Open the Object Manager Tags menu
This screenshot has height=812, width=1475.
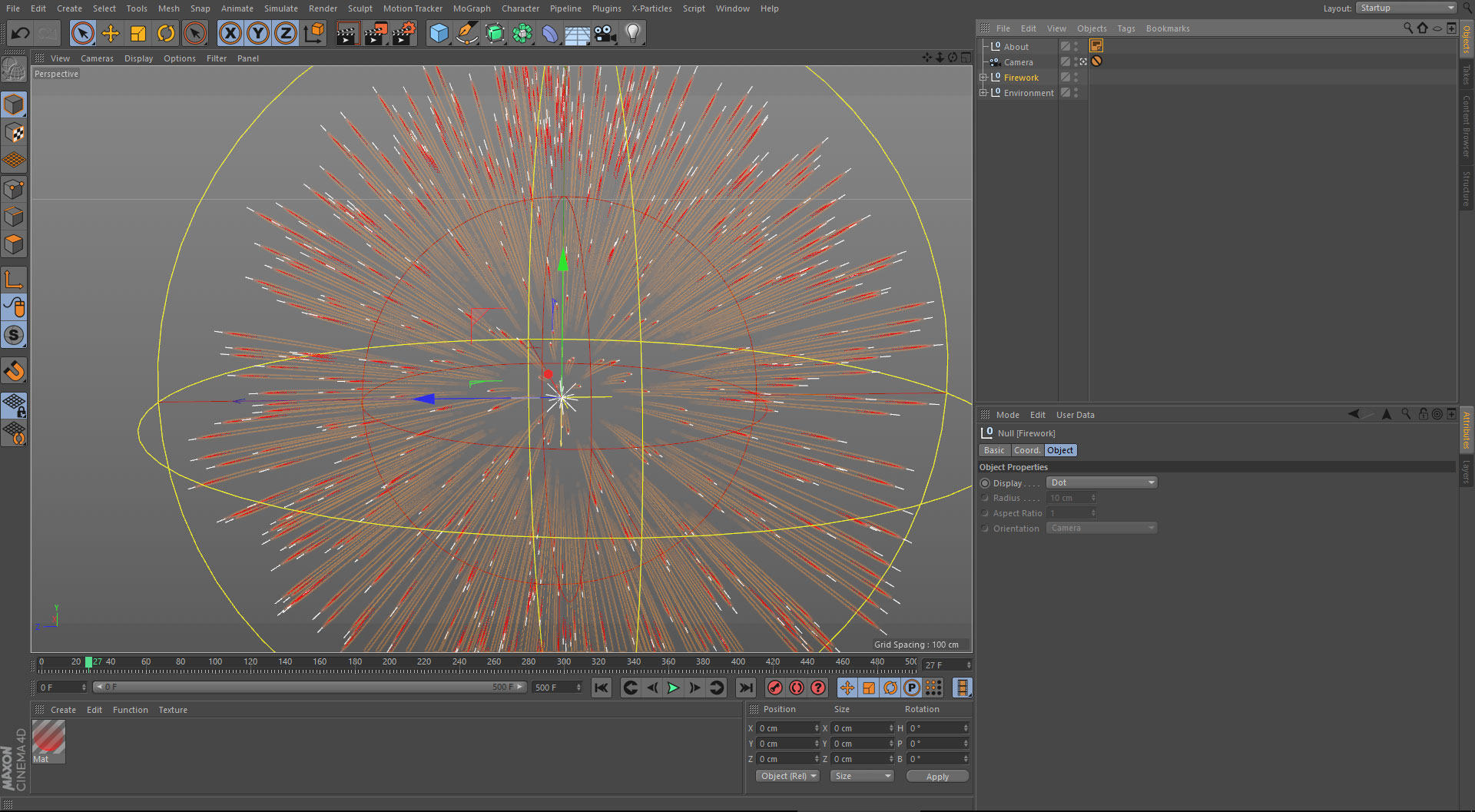[1126, 28]
